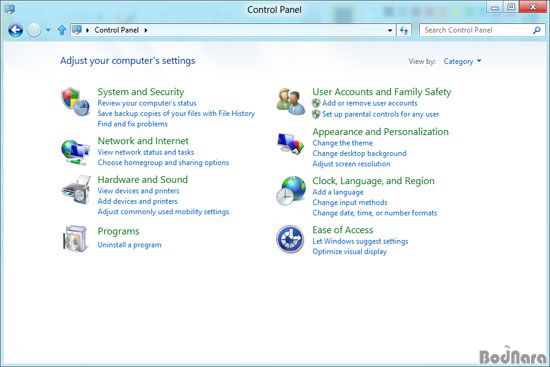Open Uninstall a program
550x367 pixels.
pos(129,245)
